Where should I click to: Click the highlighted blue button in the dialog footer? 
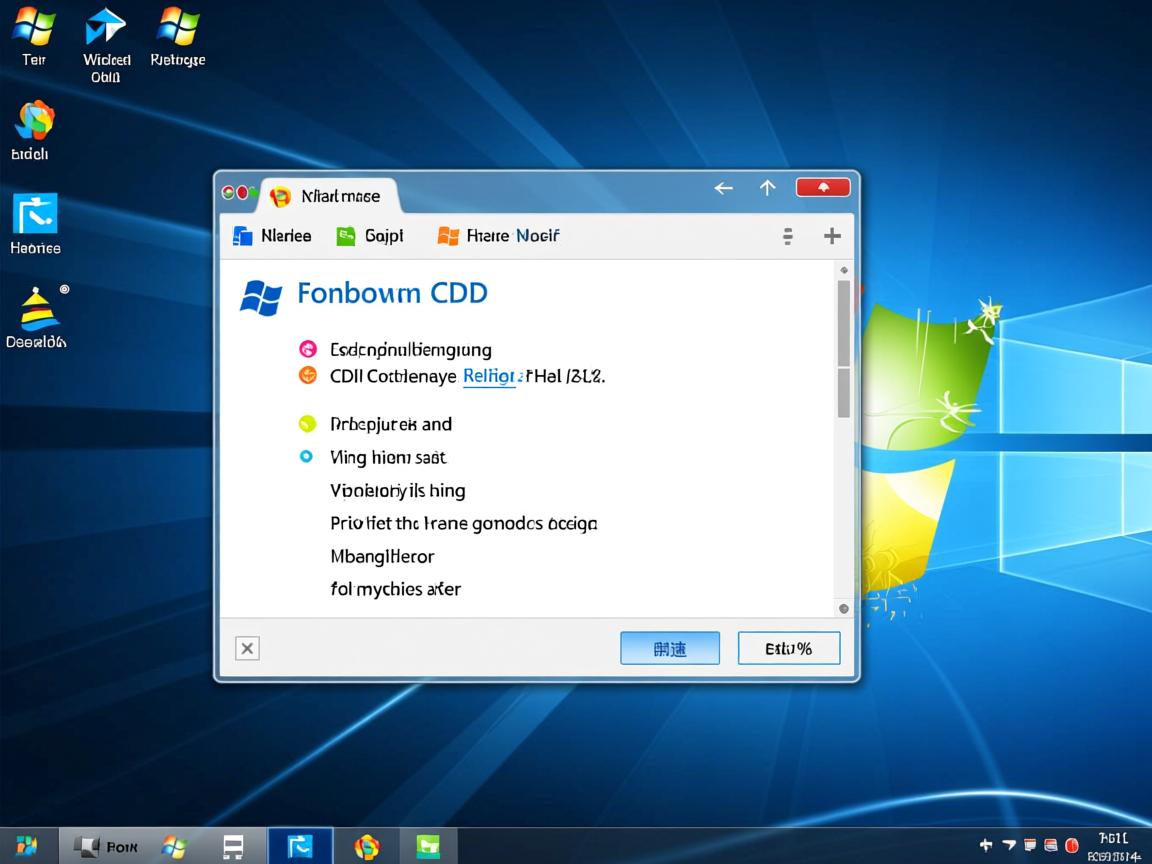(669, 648)
